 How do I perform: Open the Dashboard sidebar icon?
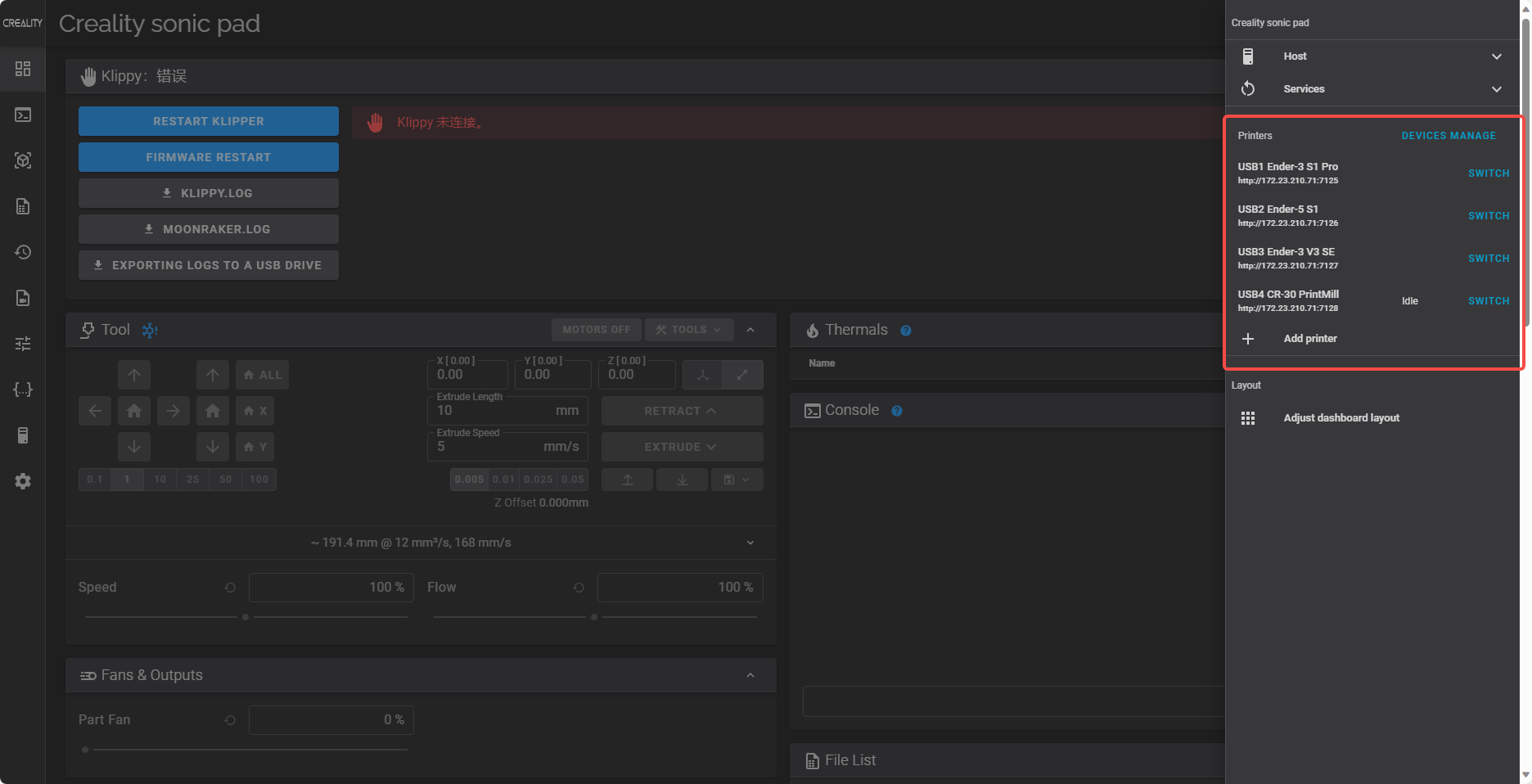23,69
